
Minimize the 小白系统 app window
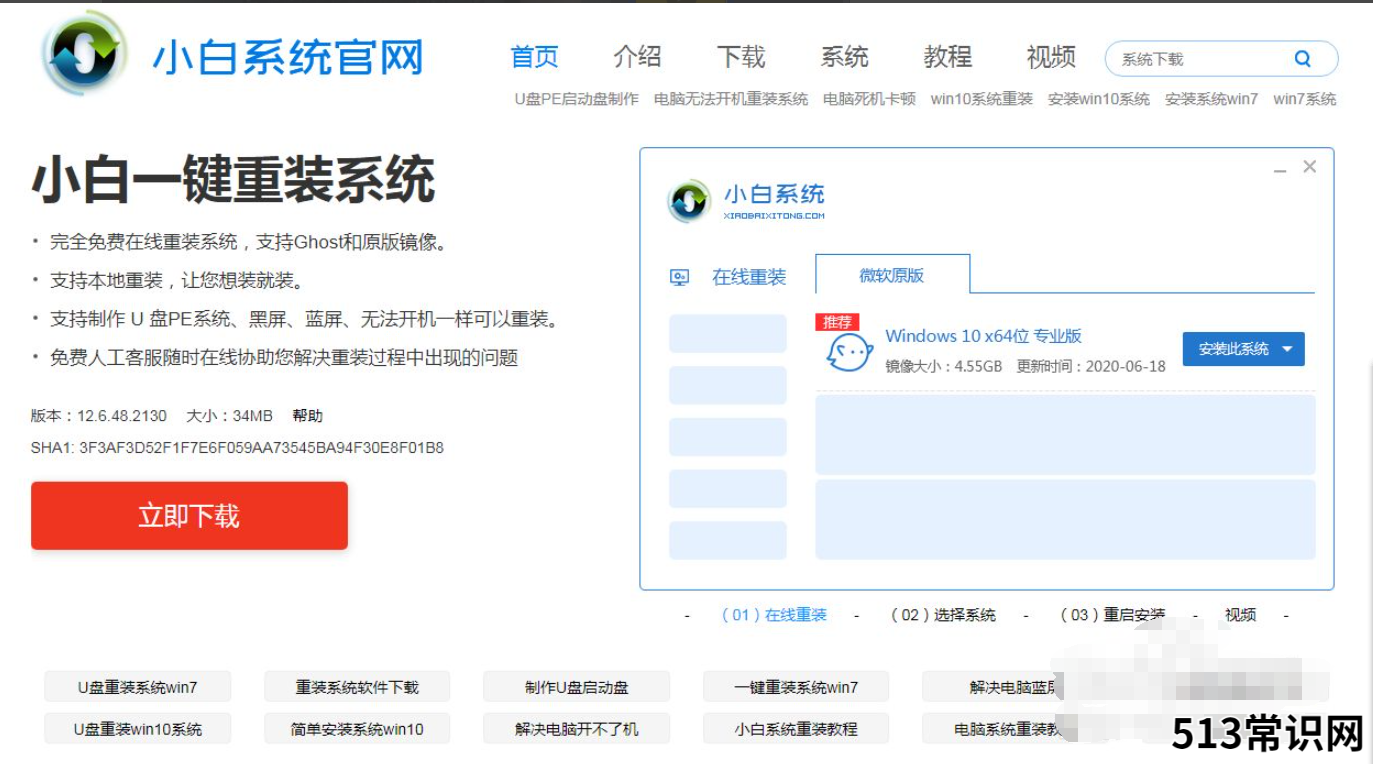(1279, 169)
